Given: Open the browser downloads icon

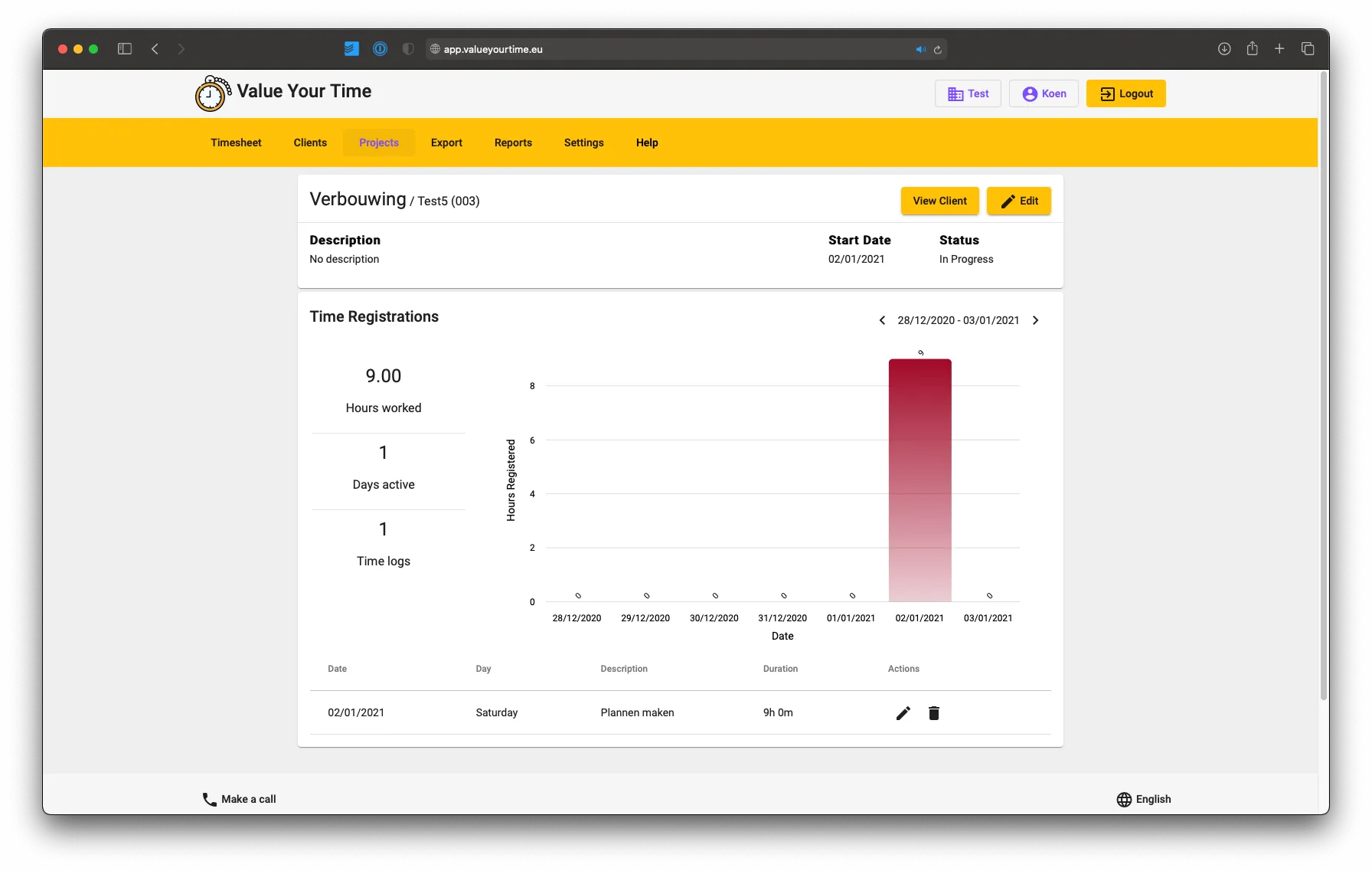Looking at the screenshot, I should [x=1224, y=48].
